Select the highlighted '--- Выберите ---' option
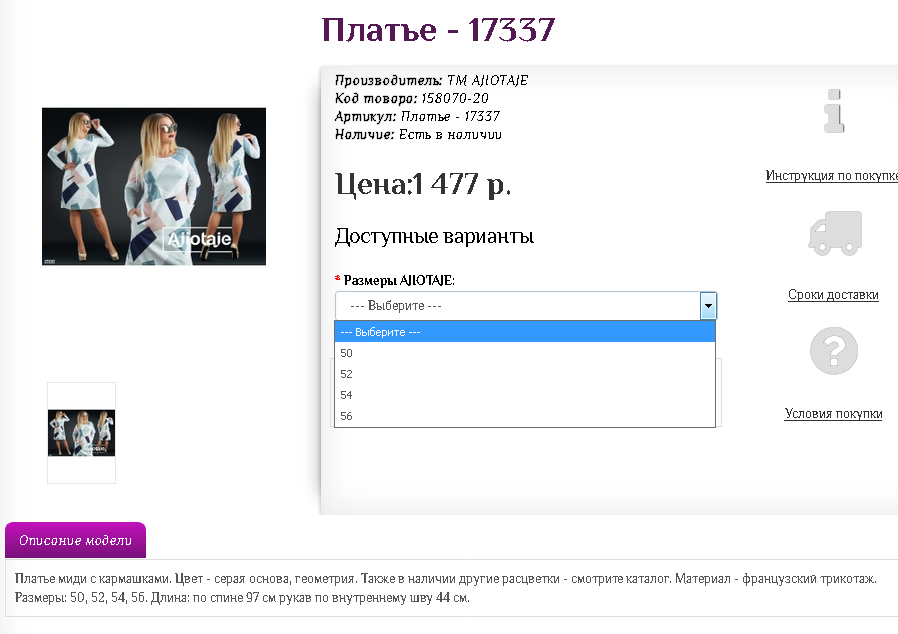Image resolution: width=898 pixels, height=634 pixels. (525, 332)
